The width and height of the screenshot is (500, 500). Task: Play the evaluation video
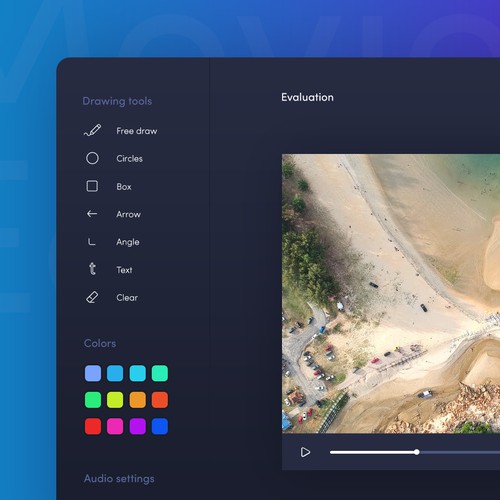305,452
